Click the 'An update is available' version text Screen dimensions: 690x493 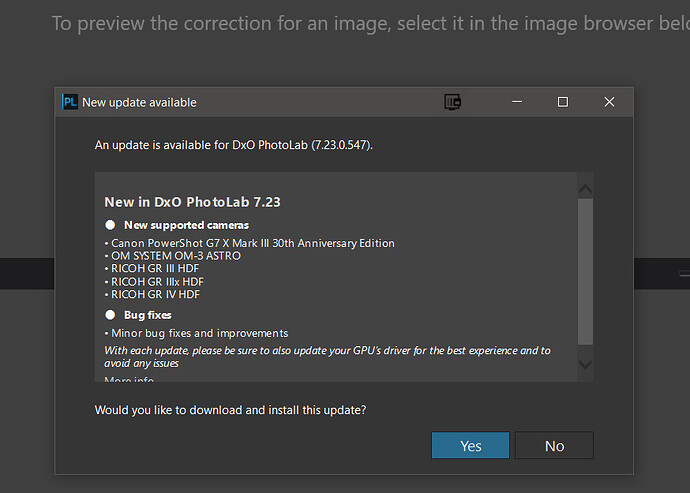(234, 145)
